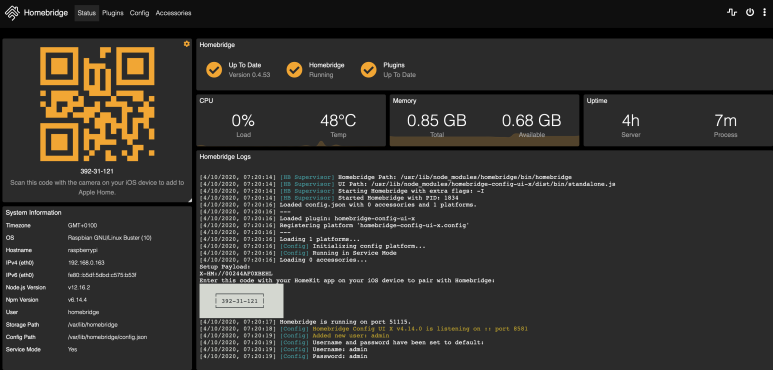Click the storage path /var/lib/homebridge

click(92, 325)
